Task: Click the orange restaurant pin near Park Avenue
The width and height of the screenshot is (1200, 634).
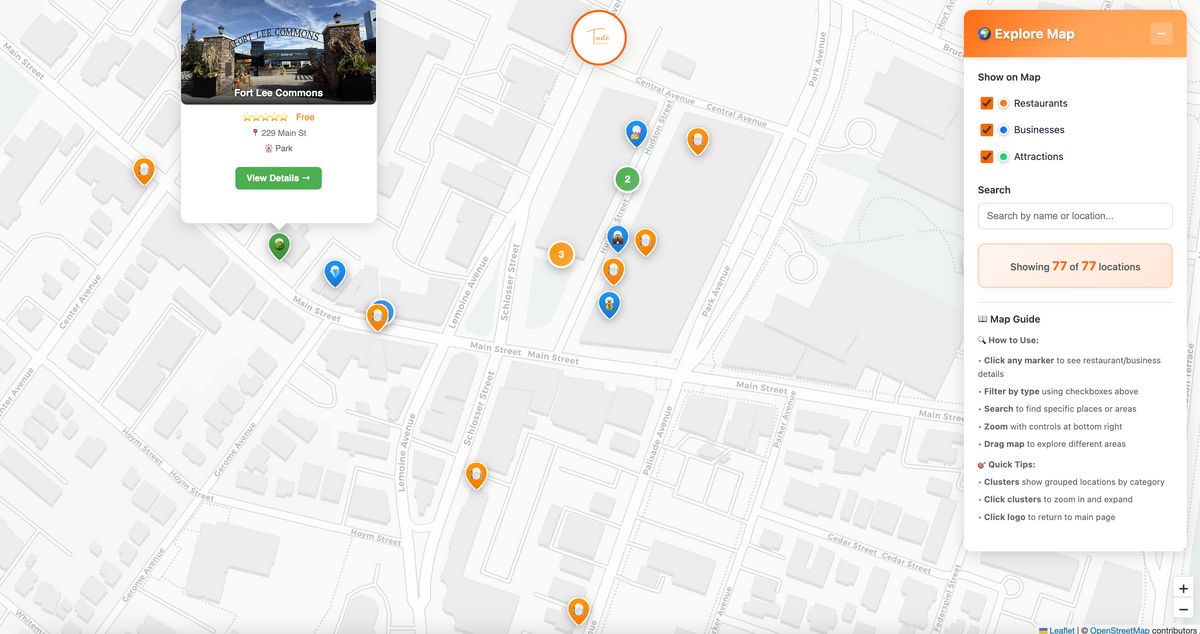Action: pos(697,140)
